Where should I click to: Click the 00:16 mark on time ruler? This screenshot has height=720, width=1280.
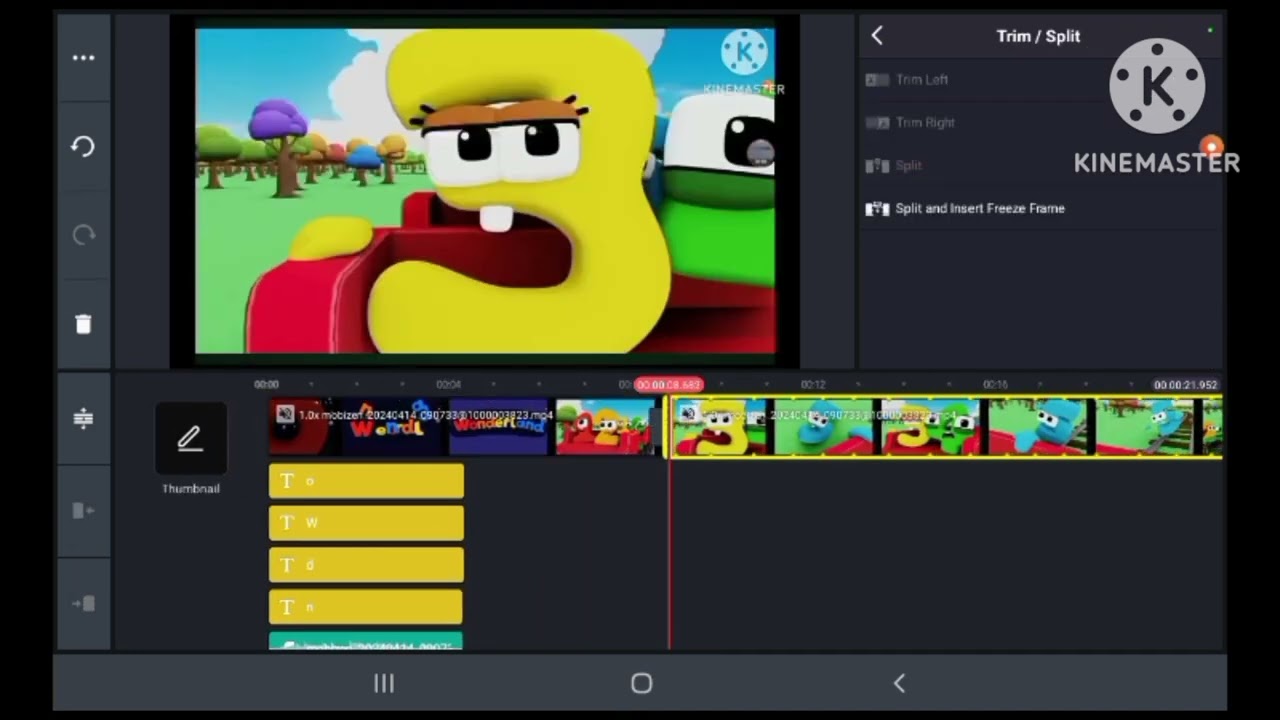(x=995, y=385)
